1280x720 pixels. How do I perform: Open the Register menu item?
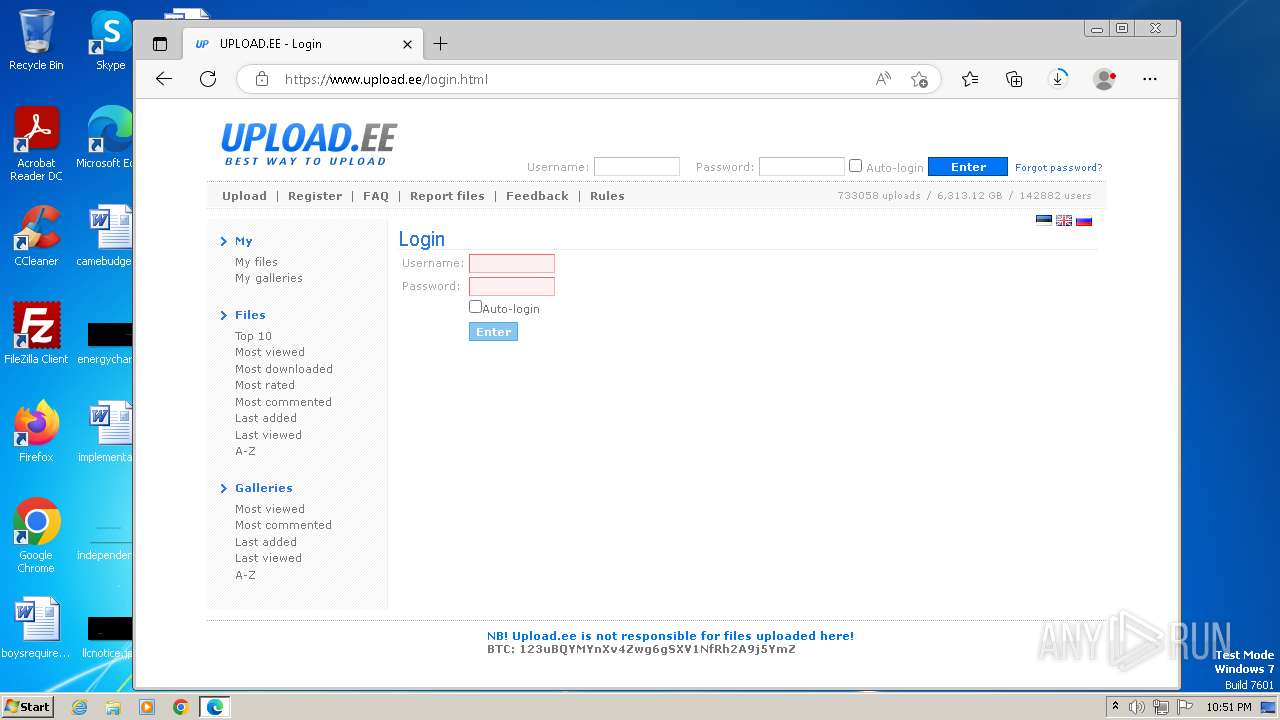pos(315,196)
